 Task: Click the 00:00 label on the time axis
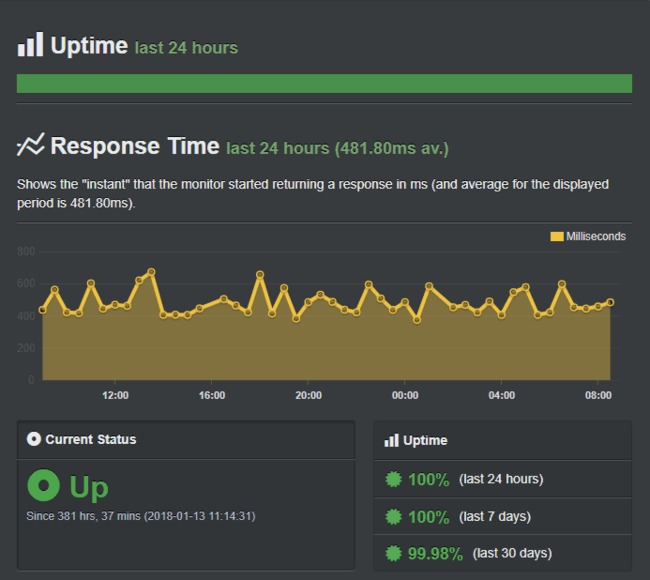tap(405, 396)
